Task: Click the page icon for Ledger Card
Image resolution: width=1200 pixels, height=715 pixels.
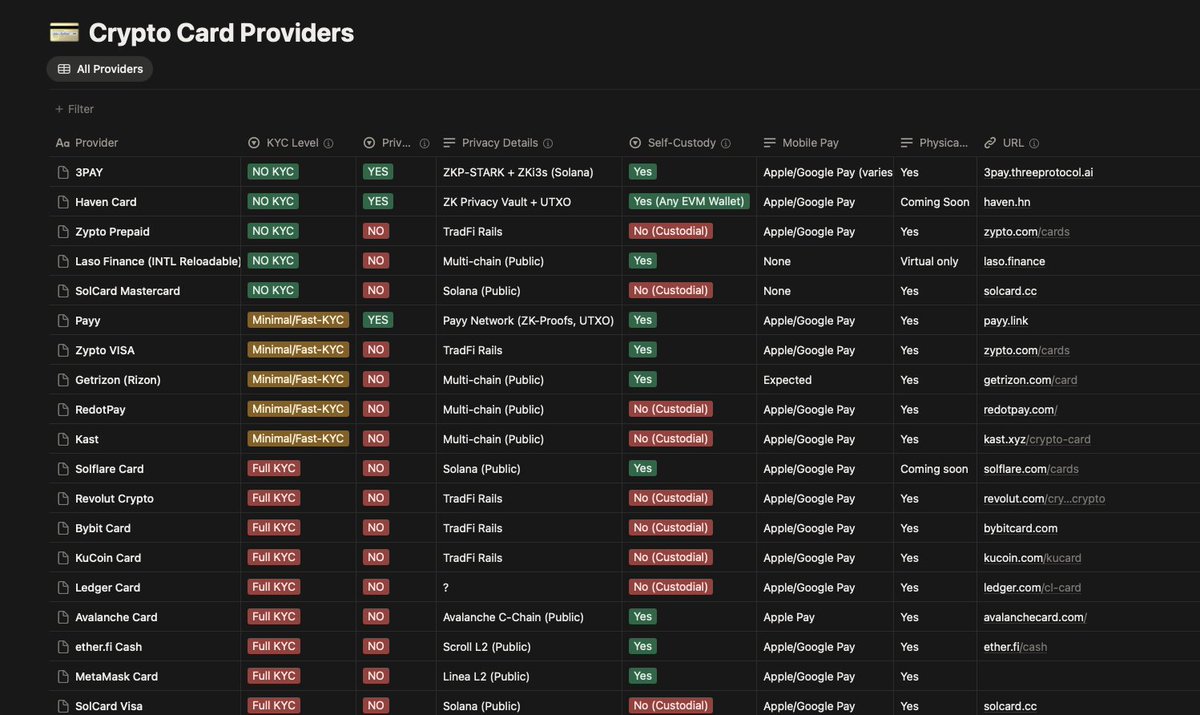Action: (x=63, y=587)
